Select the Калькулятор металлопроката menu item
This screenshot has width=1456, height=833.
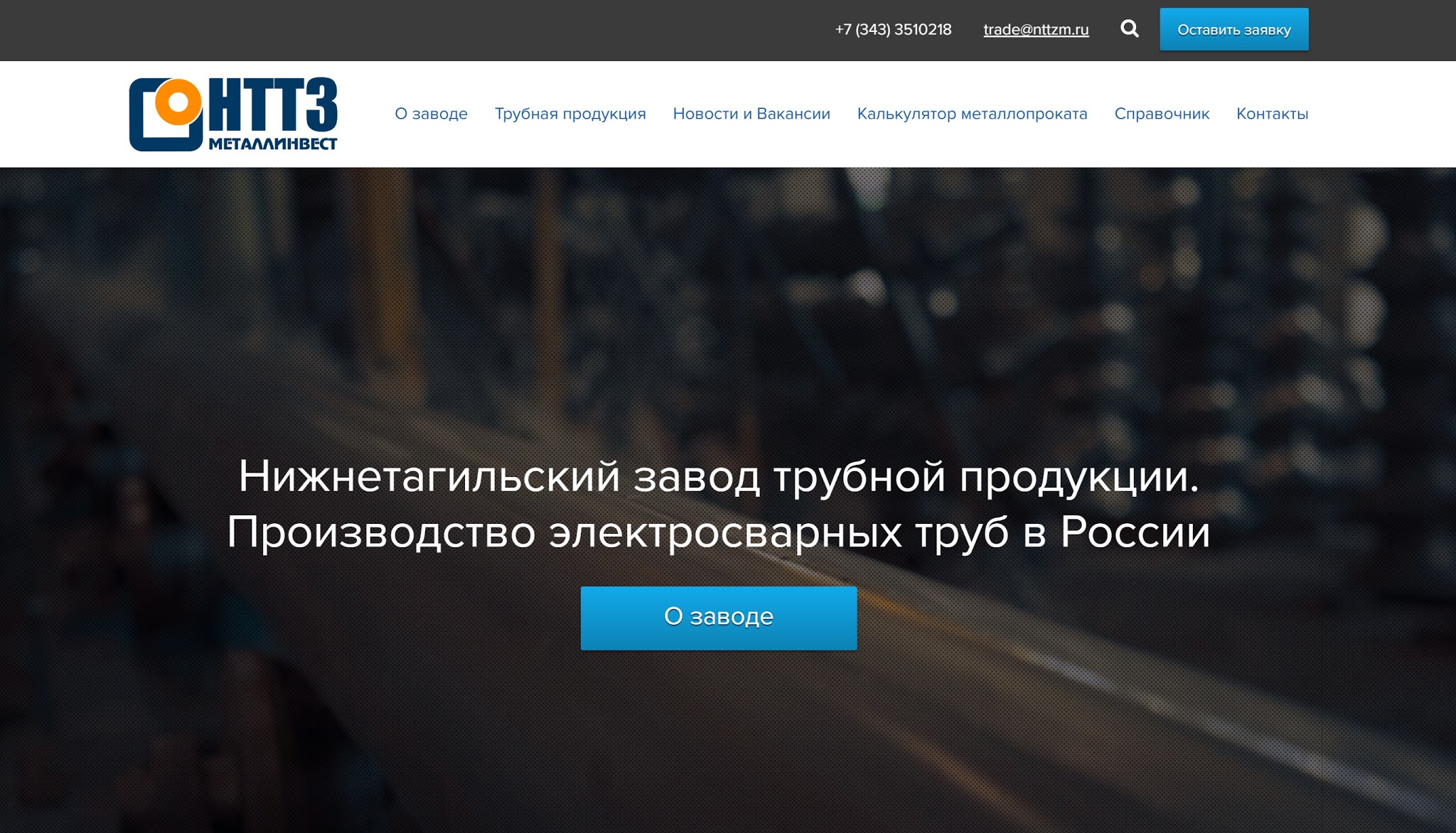pyautogui.click(x=972, y=114)
